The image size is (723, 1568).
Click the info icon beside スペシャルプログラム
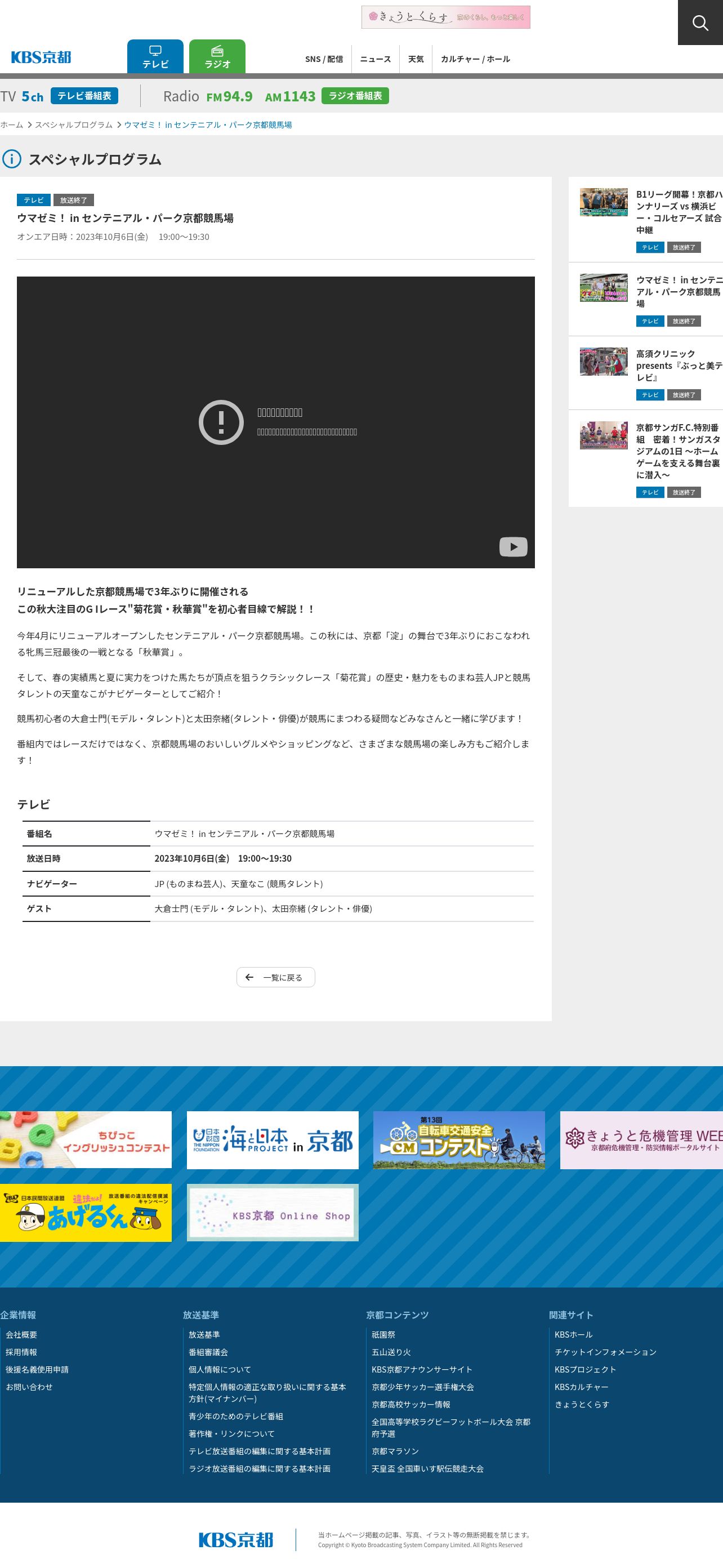[x=12, y=159]
